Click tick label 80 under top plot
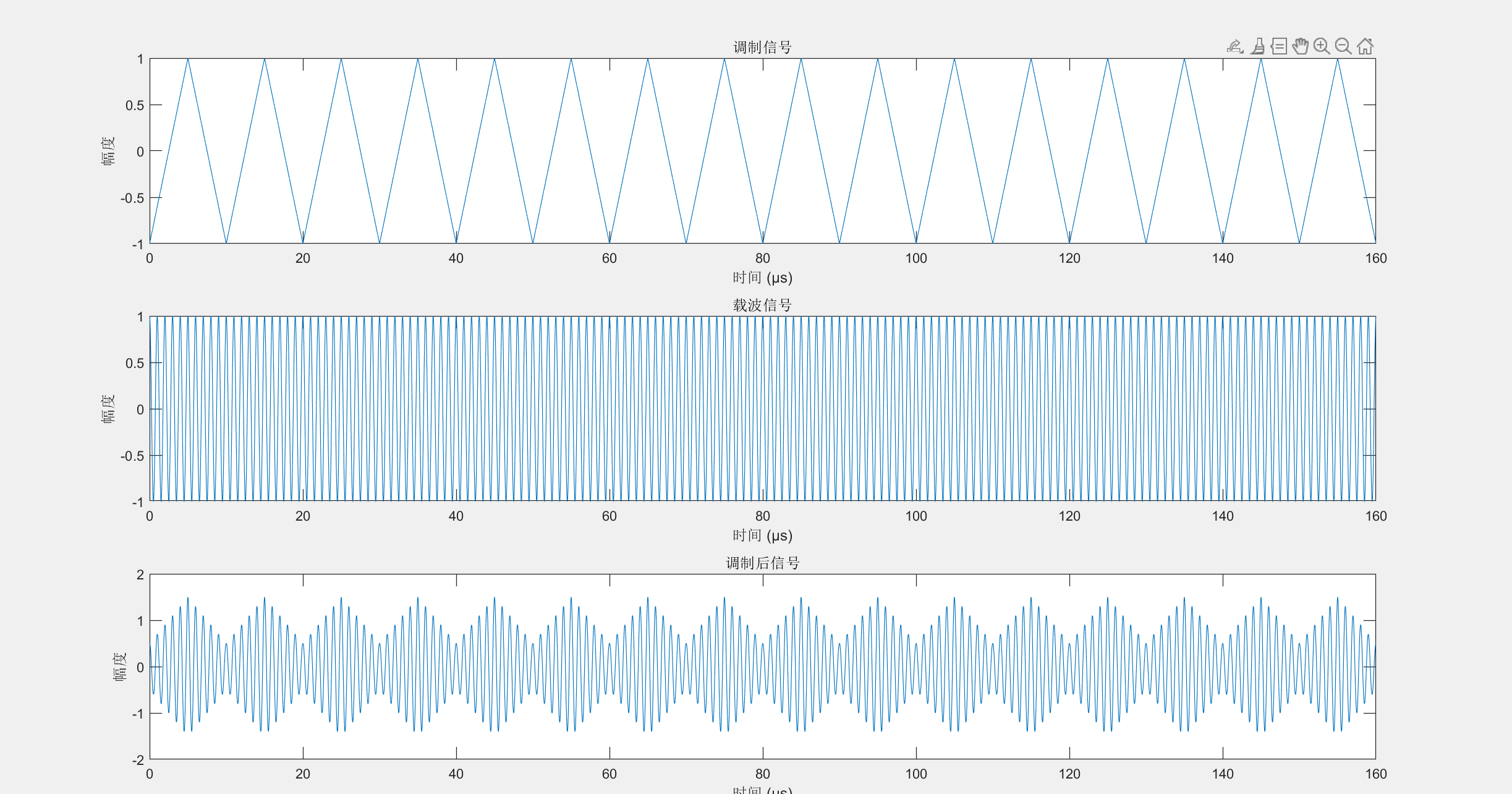1512x794 pixels. click(762, 258)
